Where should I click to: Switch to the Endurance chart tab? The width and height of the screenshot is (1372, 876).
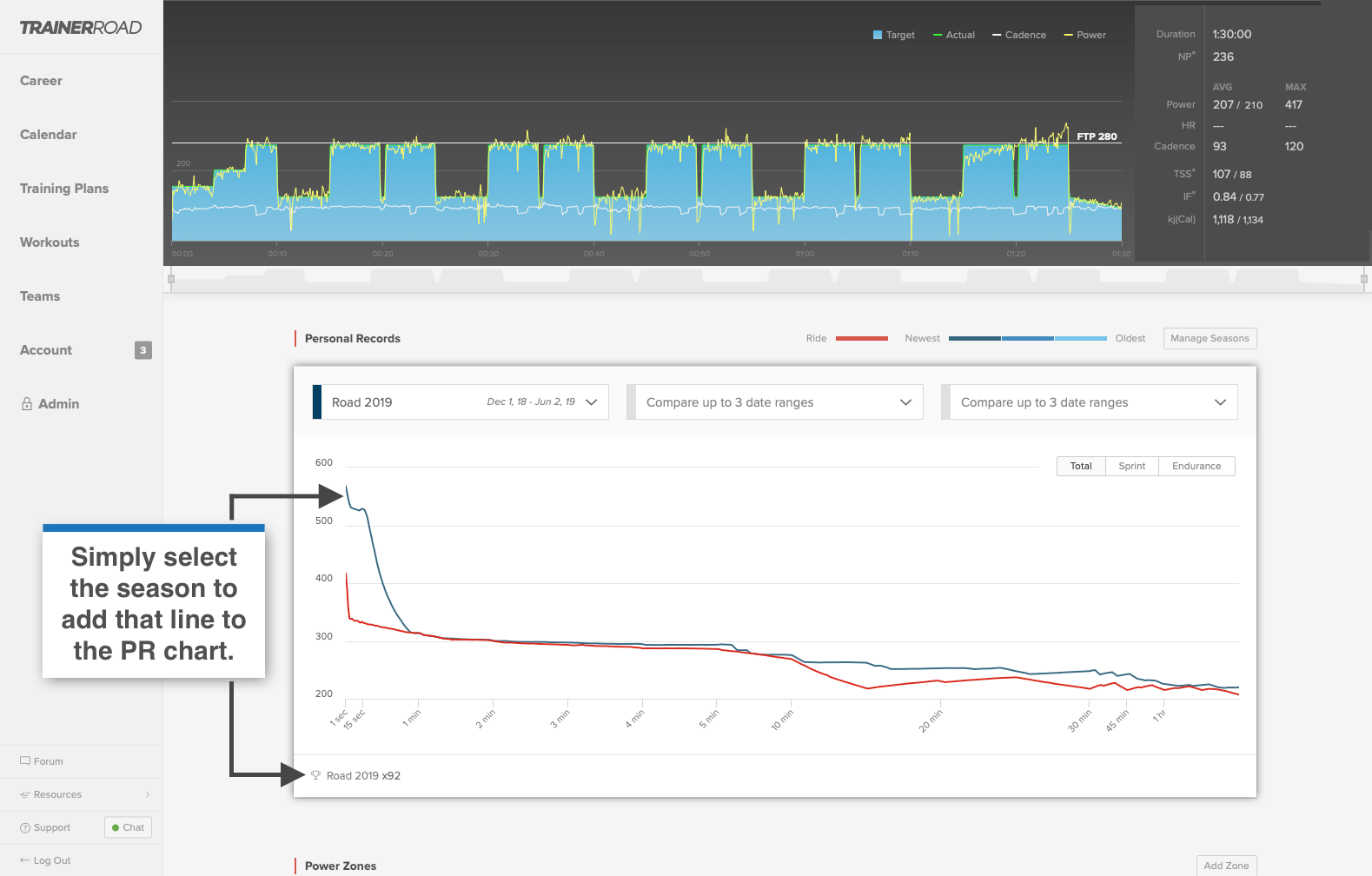[1196, 466]
